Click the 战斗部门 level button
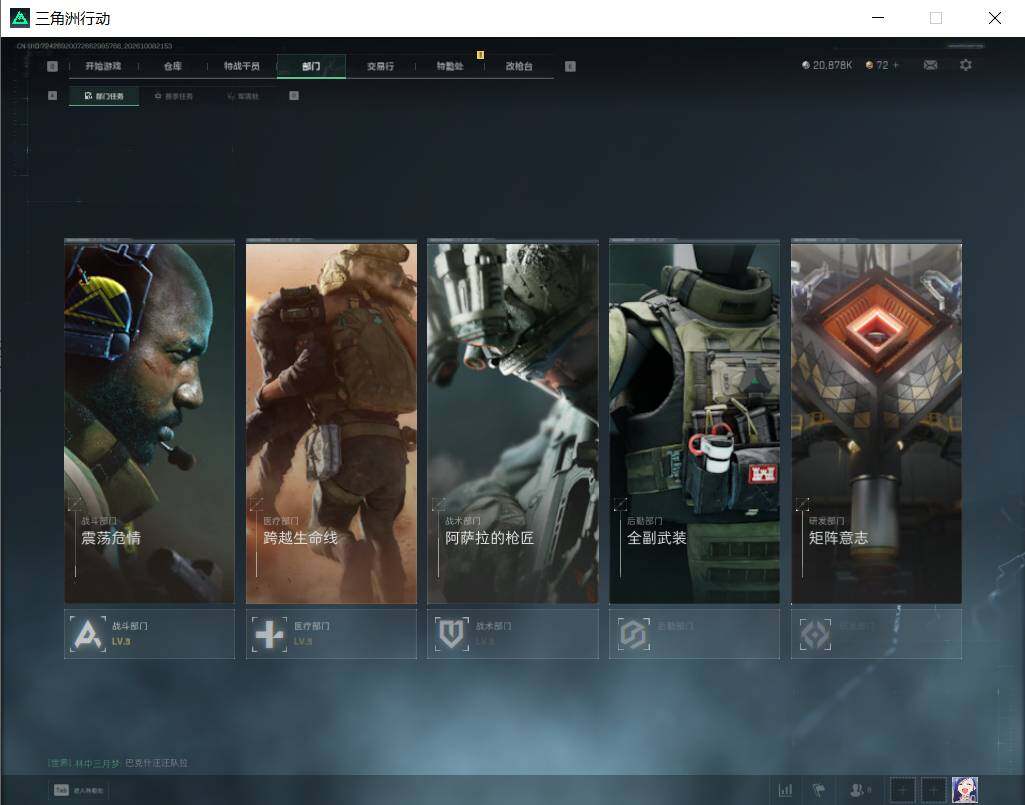Screen dimensions: 1025x805 150,634
